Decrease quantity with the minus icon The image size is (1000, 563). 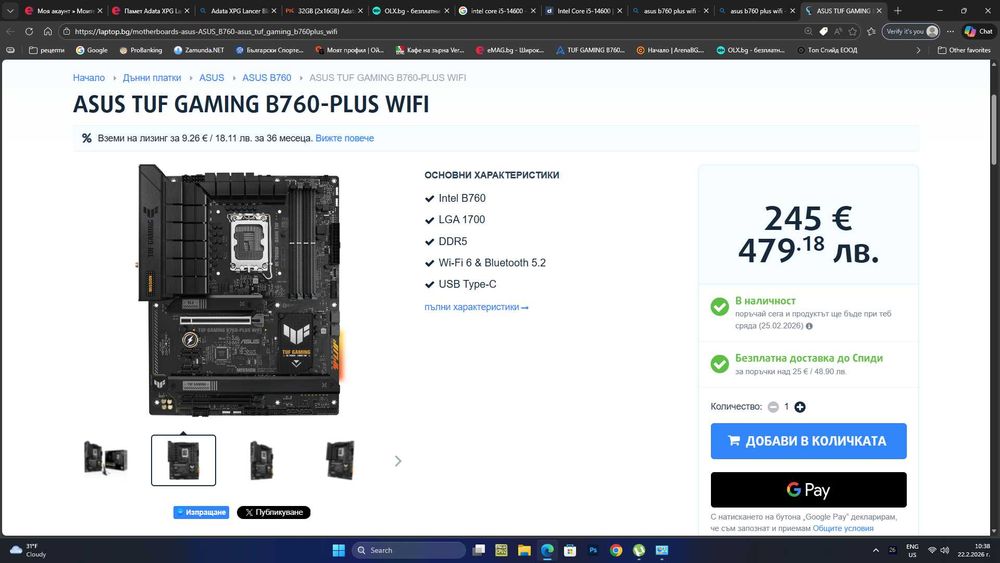click(773, 407)
